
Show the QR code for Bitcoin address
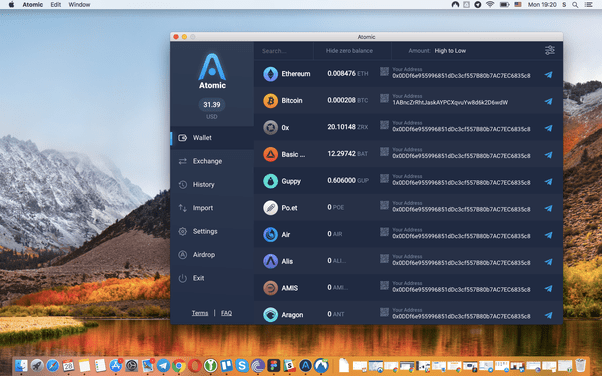pyautogui.click(x=384, y=98)
